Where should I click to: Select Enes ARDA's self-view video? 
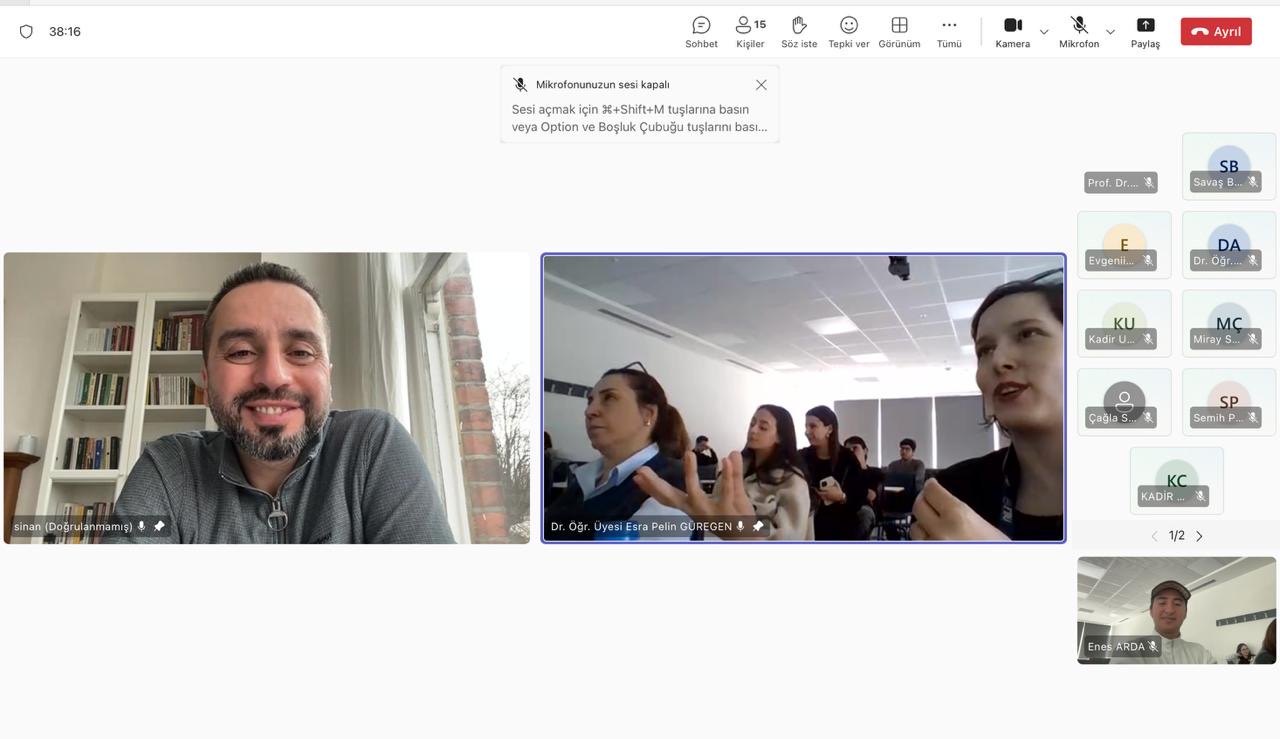pos(1177,610)
